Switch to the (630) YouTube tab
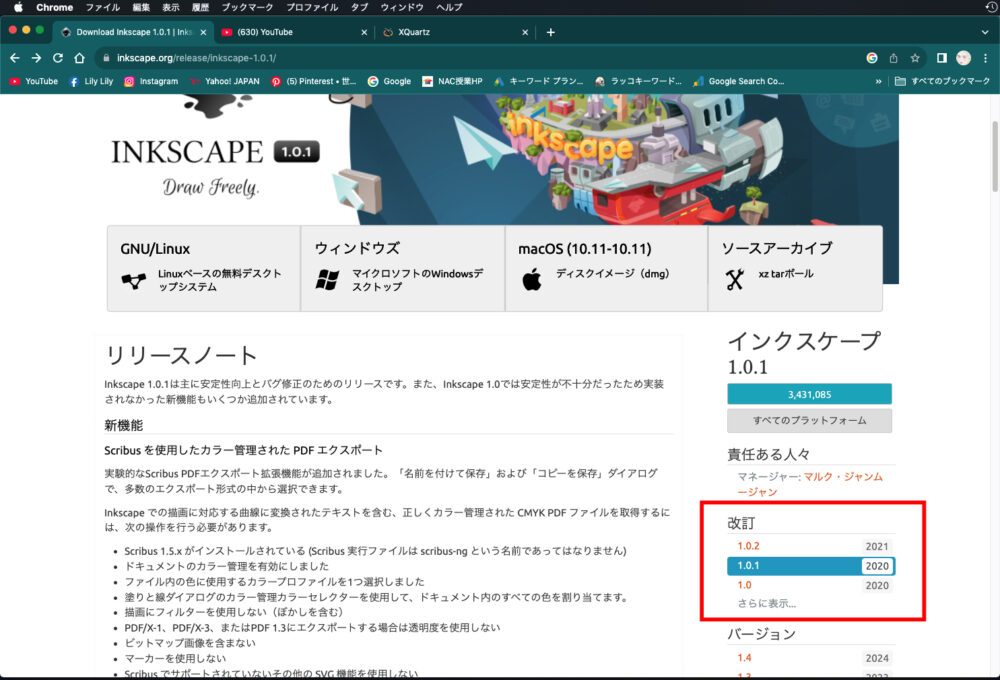 pos(290,32)
